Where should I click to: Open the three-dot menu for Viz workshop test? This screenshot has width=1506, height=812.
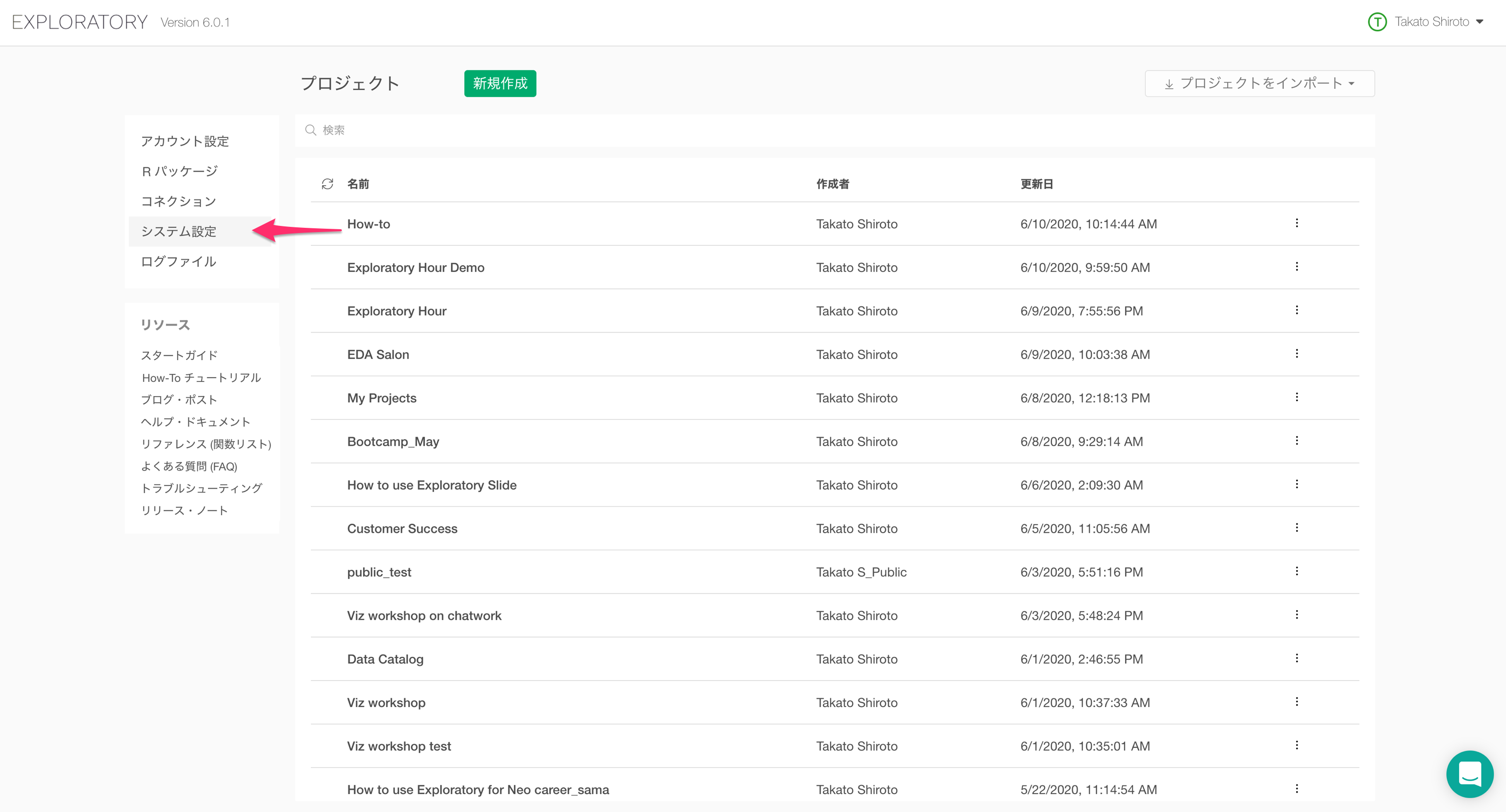tap(1297, 745)
